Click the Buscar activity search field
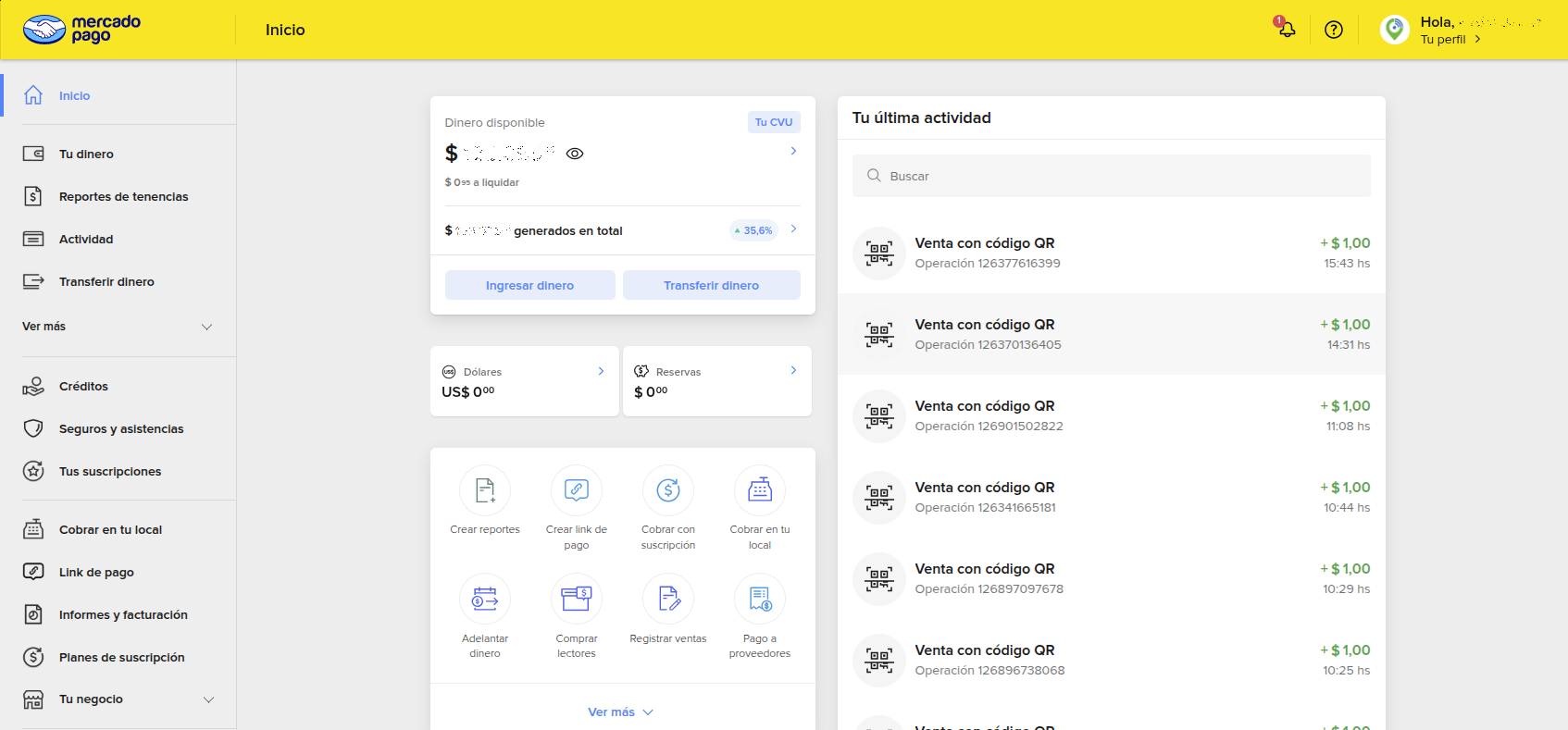1568x730 pixels. click(x=1111, y=176)
